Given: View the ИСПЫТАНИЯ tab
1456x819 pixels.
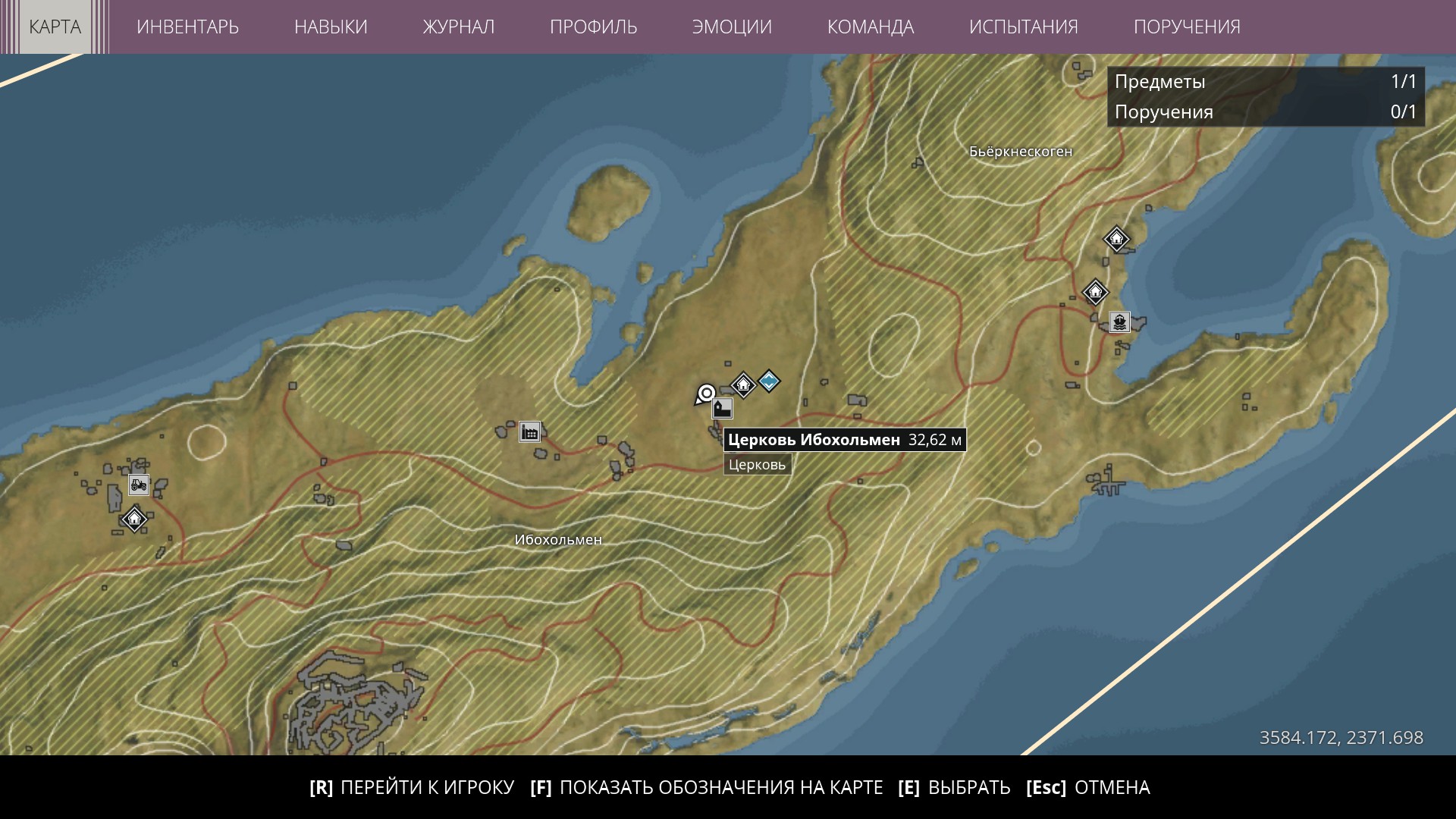Looking at the screenshot, I should point(1023,27).
